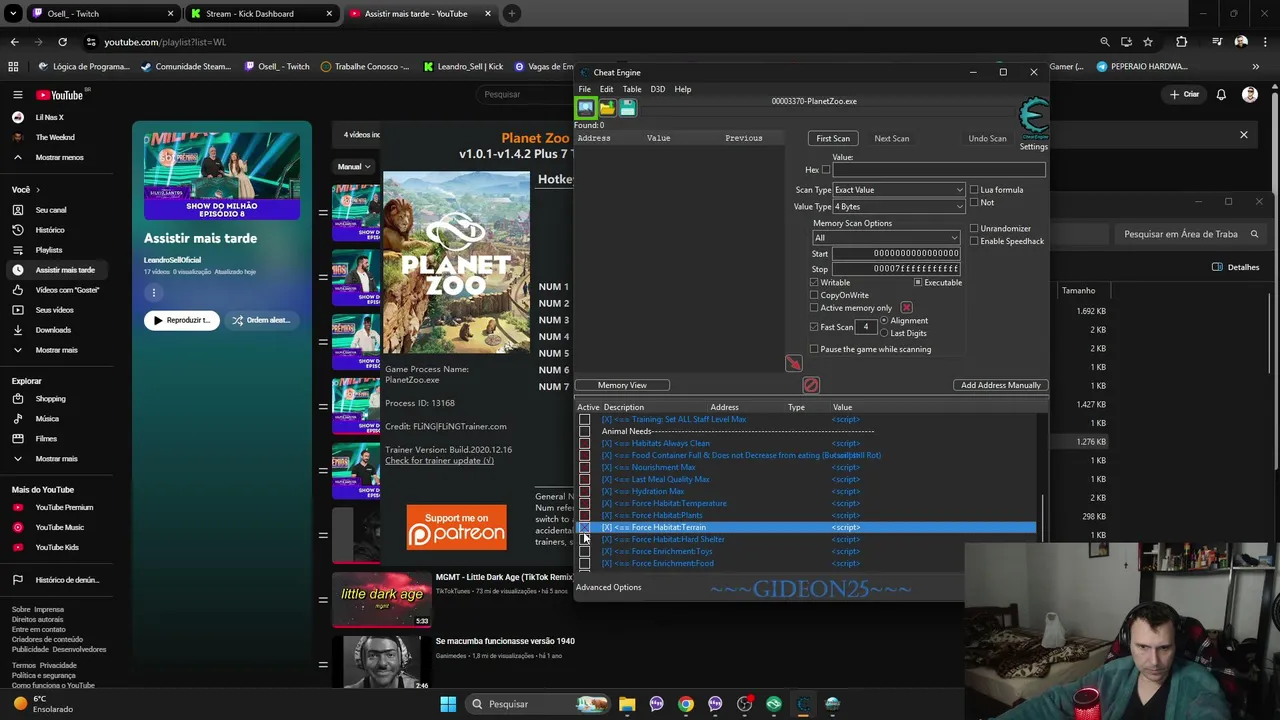1280x720 pixels.
Task: Open a new browser tab
Action: (511, 14)
